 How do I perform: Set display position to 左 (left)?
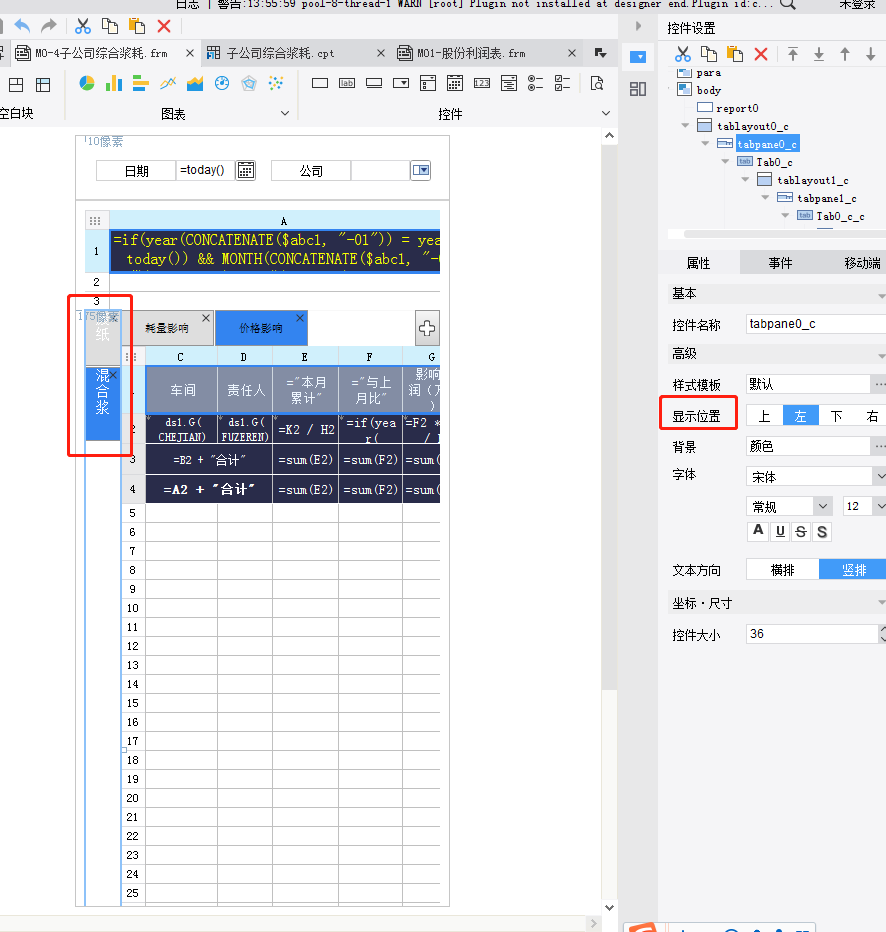click(x=800, y=415)
